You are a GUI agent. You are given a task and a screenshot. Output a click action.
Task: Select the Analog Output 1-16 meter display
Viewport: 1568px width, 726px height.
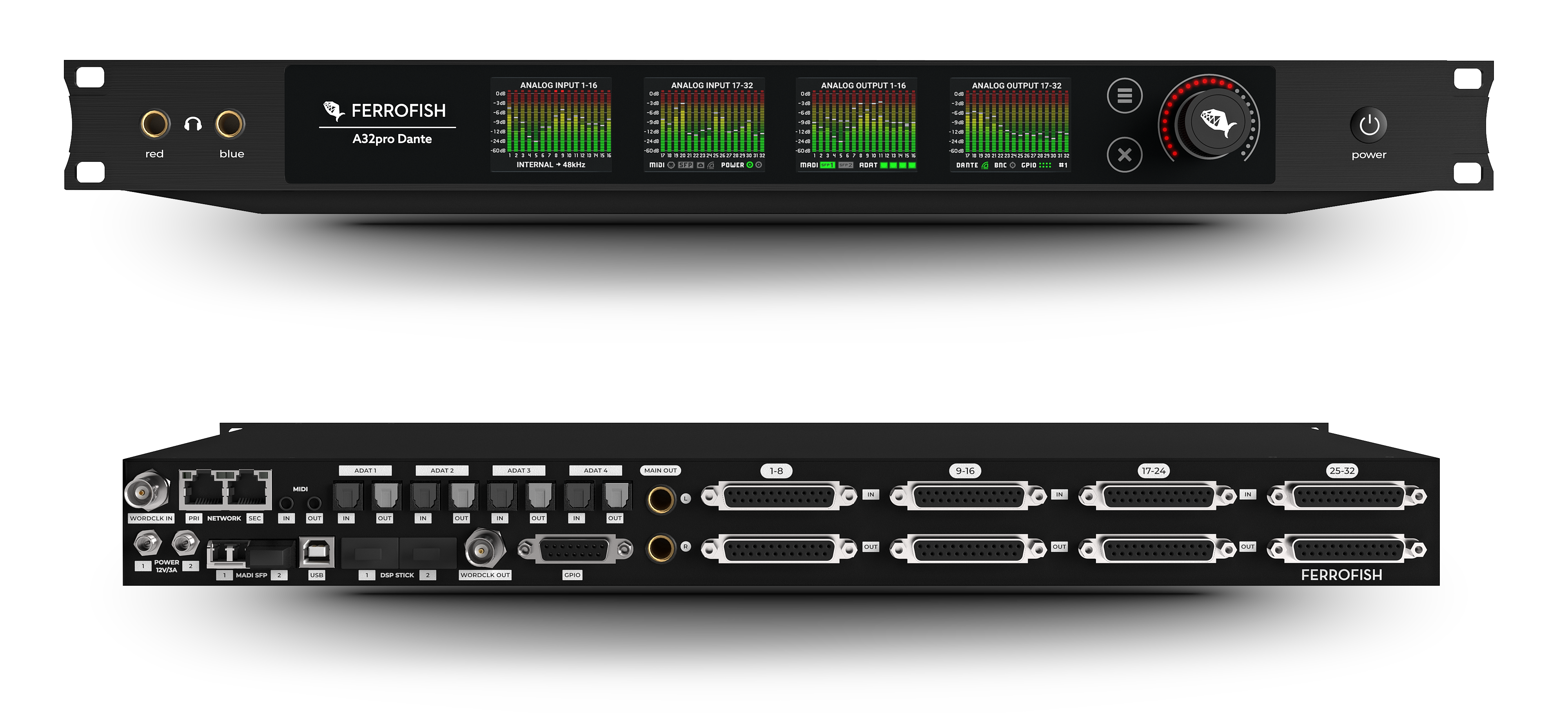[857, 124]
